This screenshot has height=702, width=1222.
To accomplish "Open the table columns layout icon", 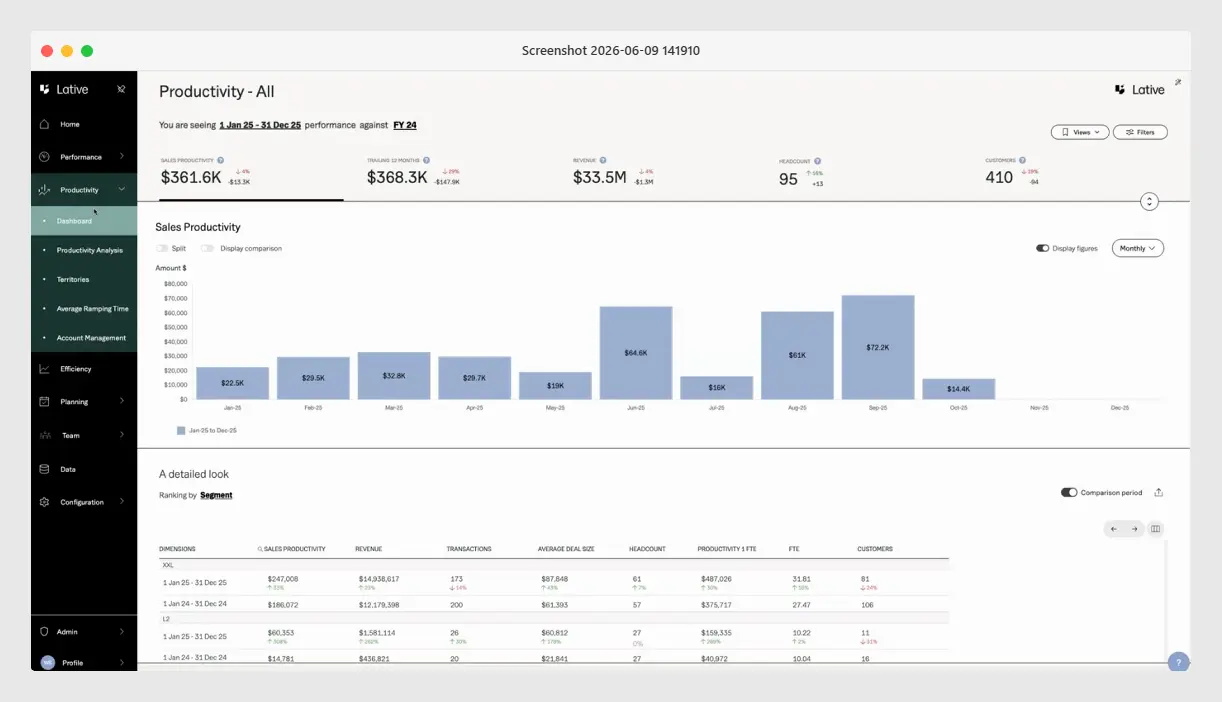I will tap(1156, 529).
